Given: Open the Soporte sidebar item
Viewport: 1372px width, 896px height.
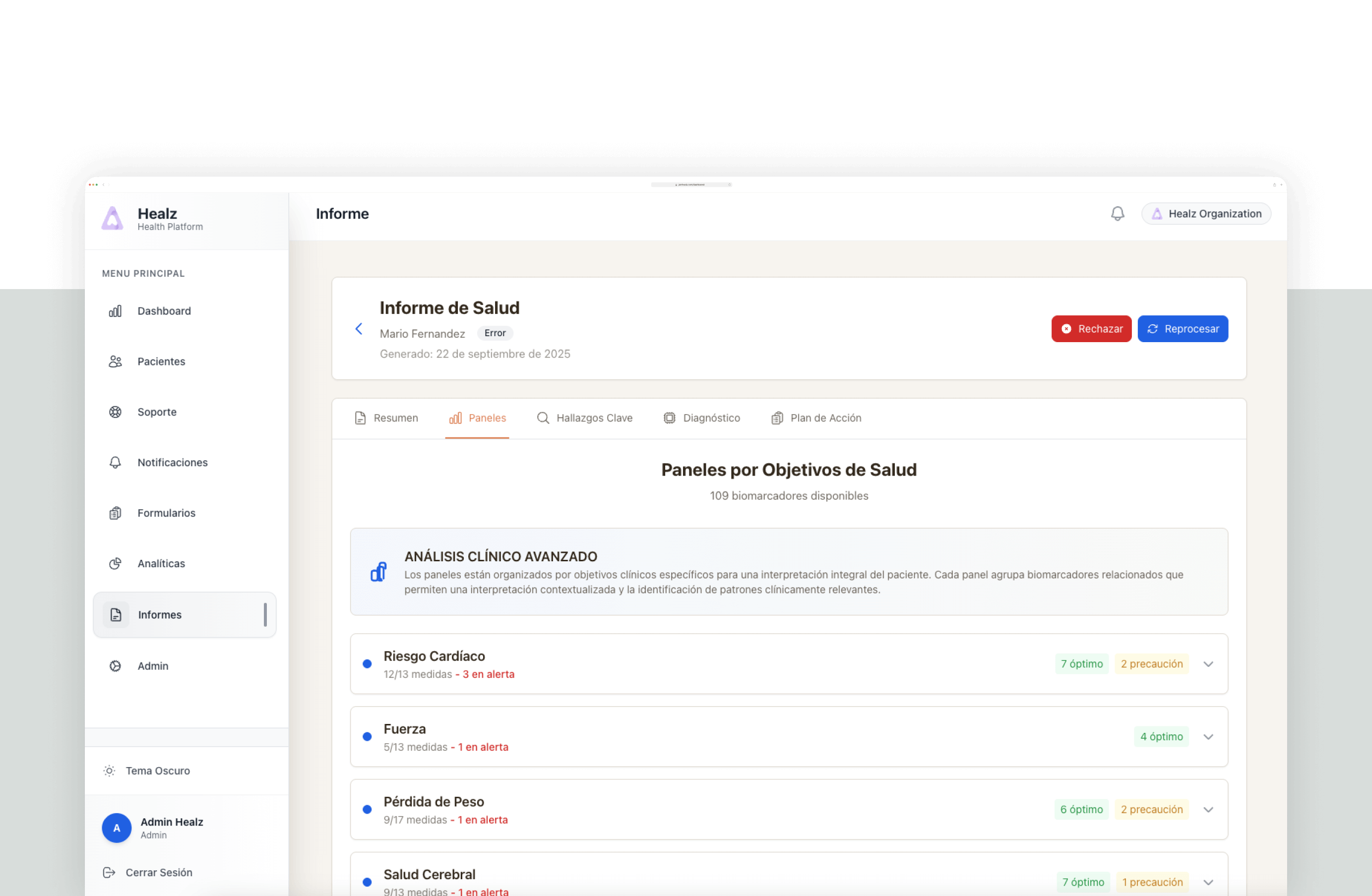Looking at the screenshot, I should [157, 412].
